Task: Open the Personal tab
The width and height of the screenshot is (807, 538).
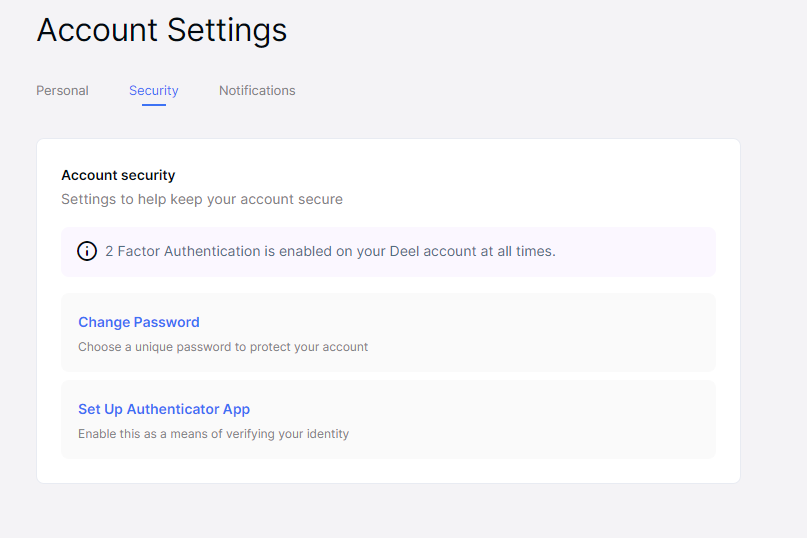Action: click(62, 91)
